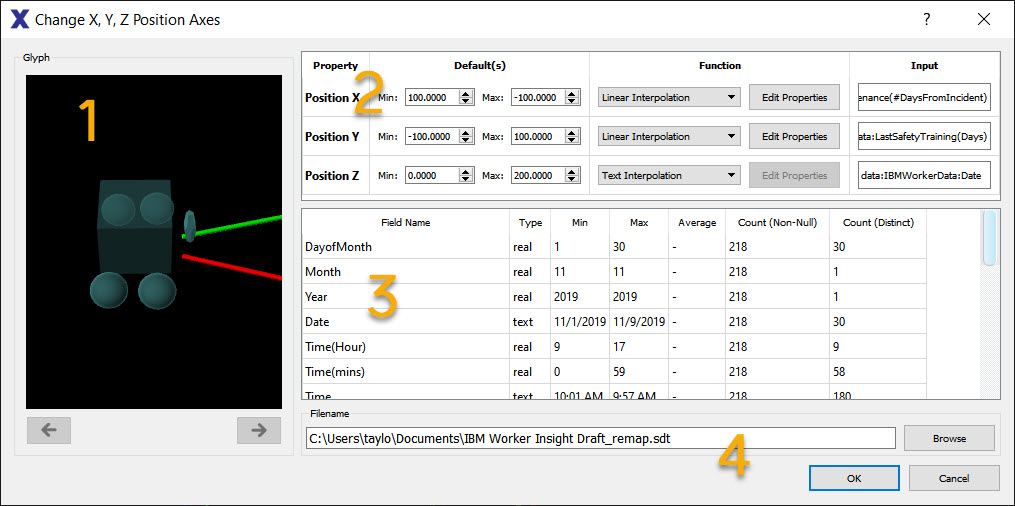Click Edit Properties for Position X
Viewport: 1015px width, 506px height.
pos(794,98)
